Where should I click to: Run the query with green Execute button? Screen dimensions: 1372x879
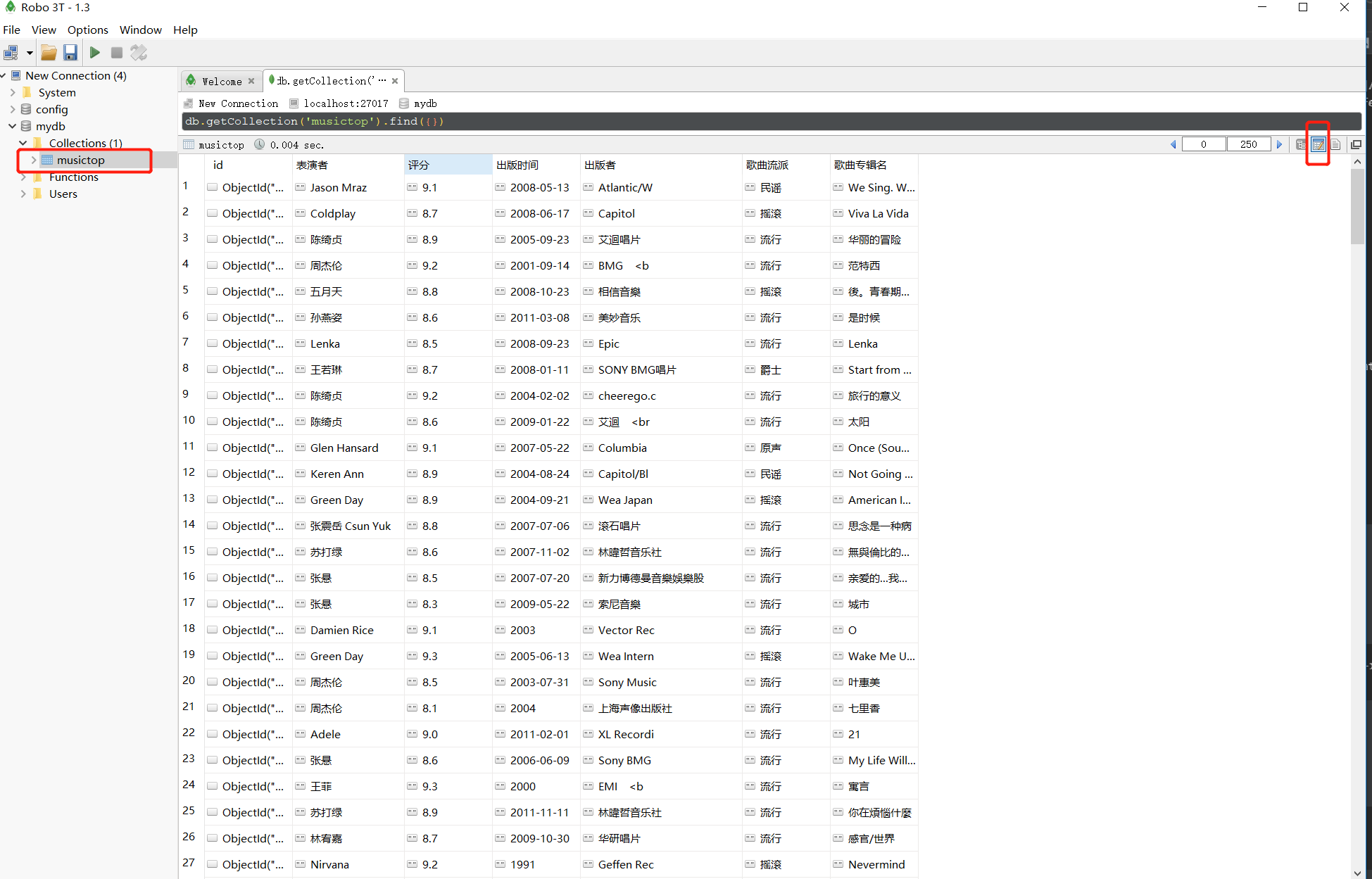(95, 53)
